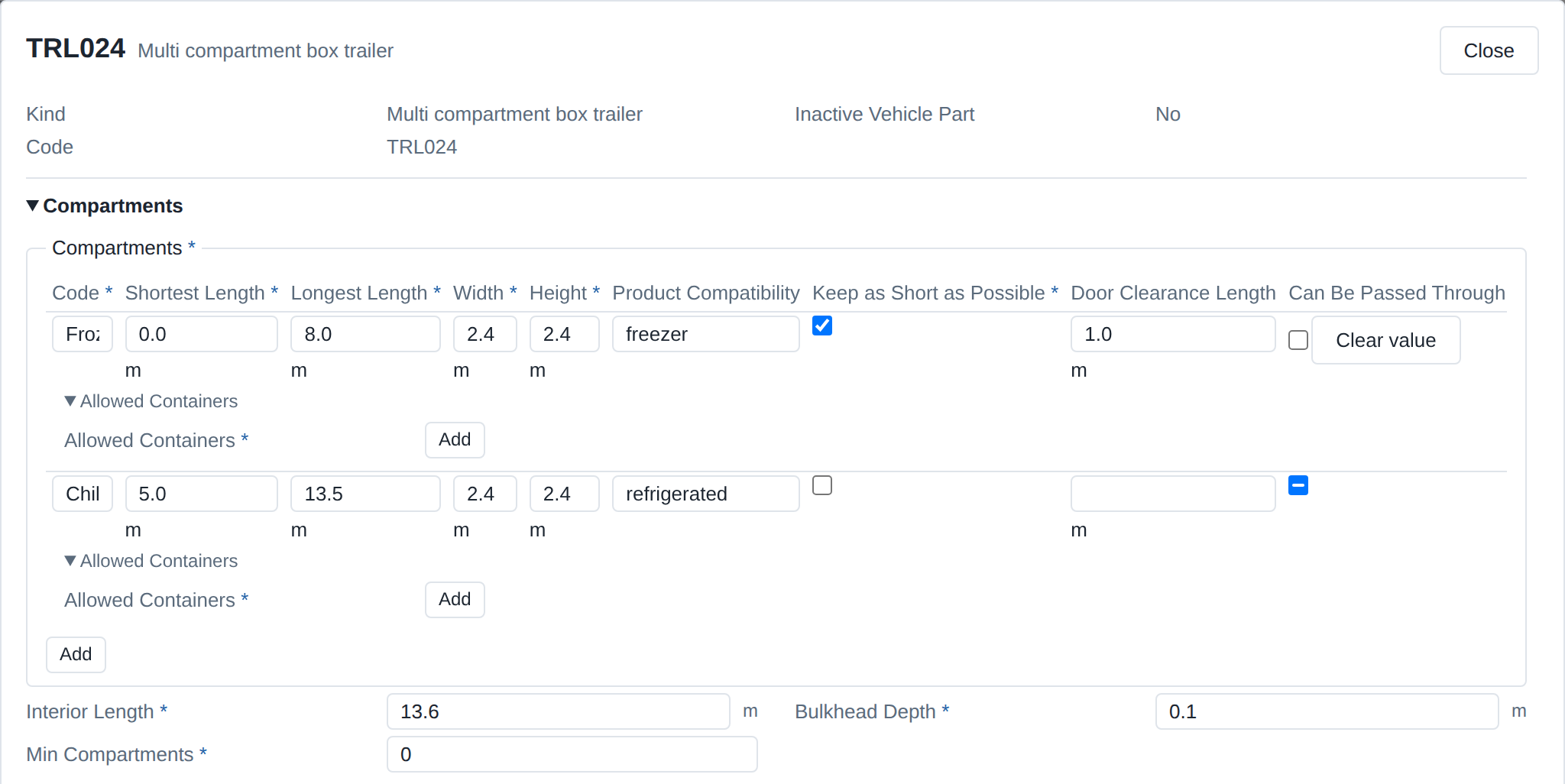This screenshot has height=784, width=1565.
Task: Edit Longest Length field showing 8.0
Action: click(x=365, y=334)
